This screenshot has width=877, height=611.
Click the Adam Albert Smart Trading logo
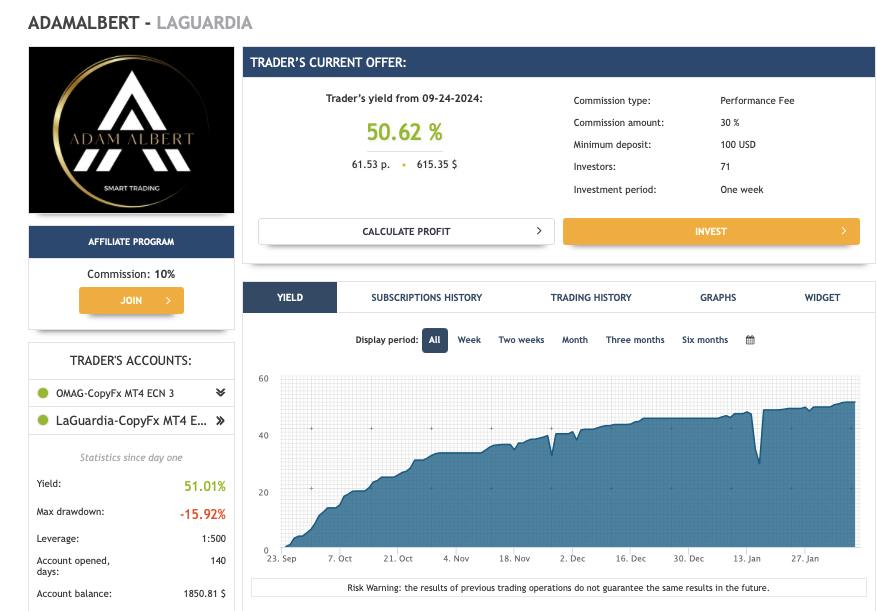(x=131, y=130)
